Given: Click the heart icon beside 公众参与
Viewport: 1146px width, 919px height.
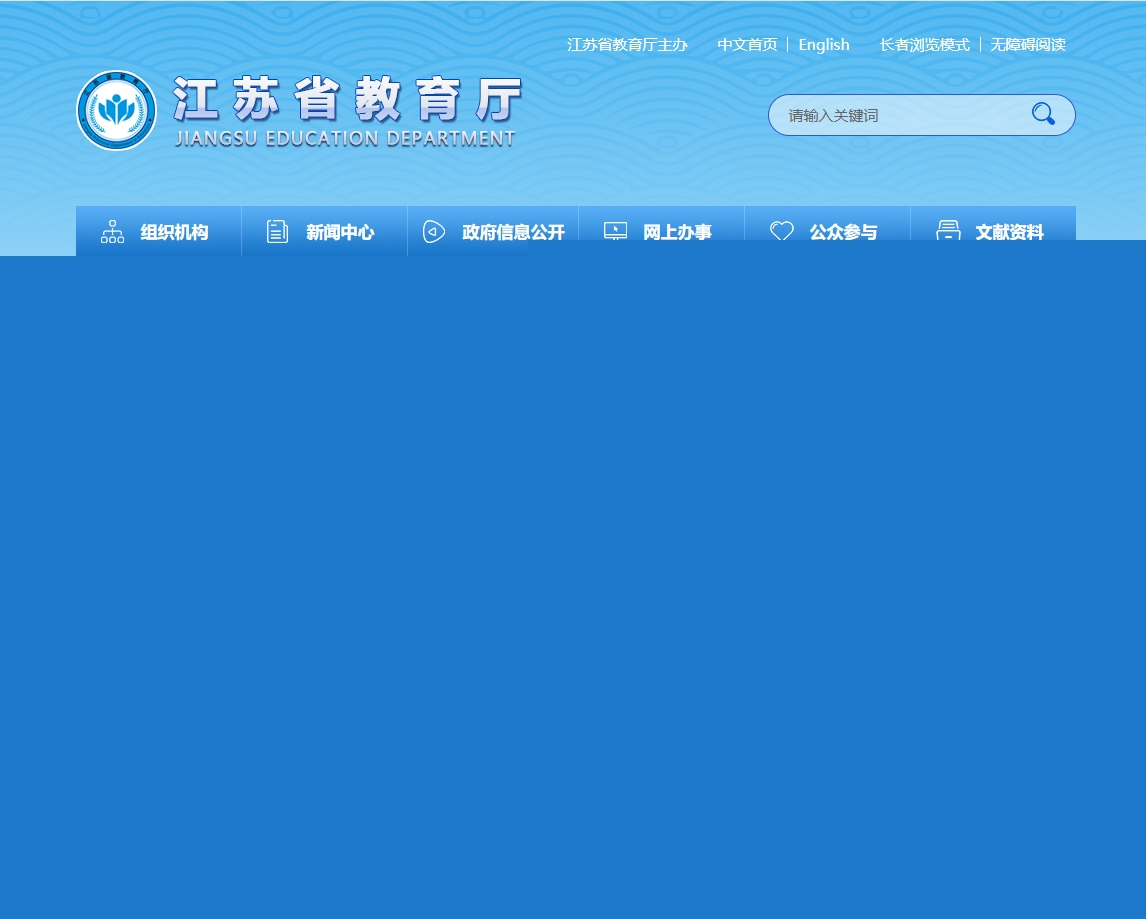Looking at the screenshot, I should (781, 232).
